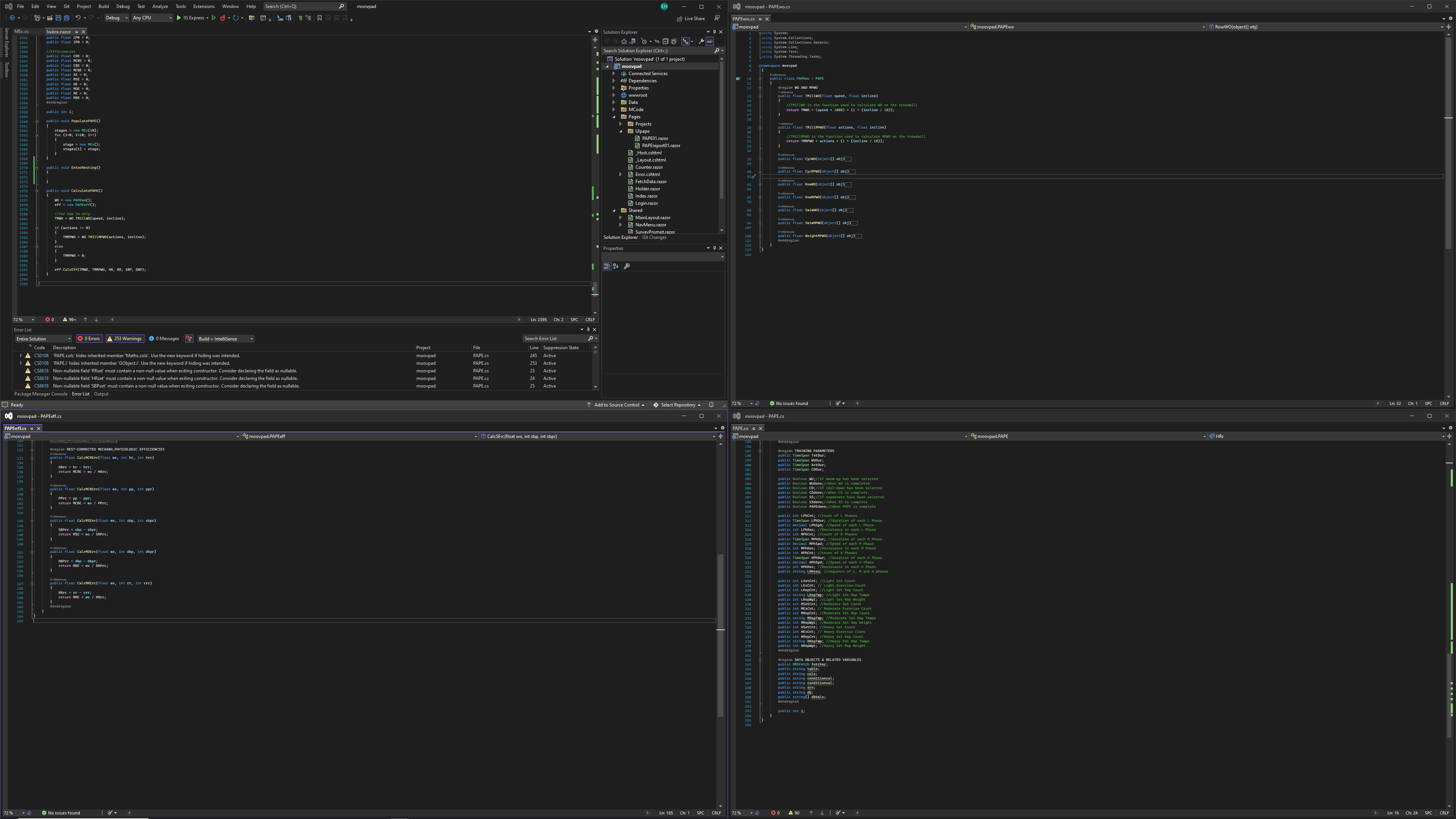Expand first CS0108 warning row
The image size is (1456, 819).
tap(21, 356)
